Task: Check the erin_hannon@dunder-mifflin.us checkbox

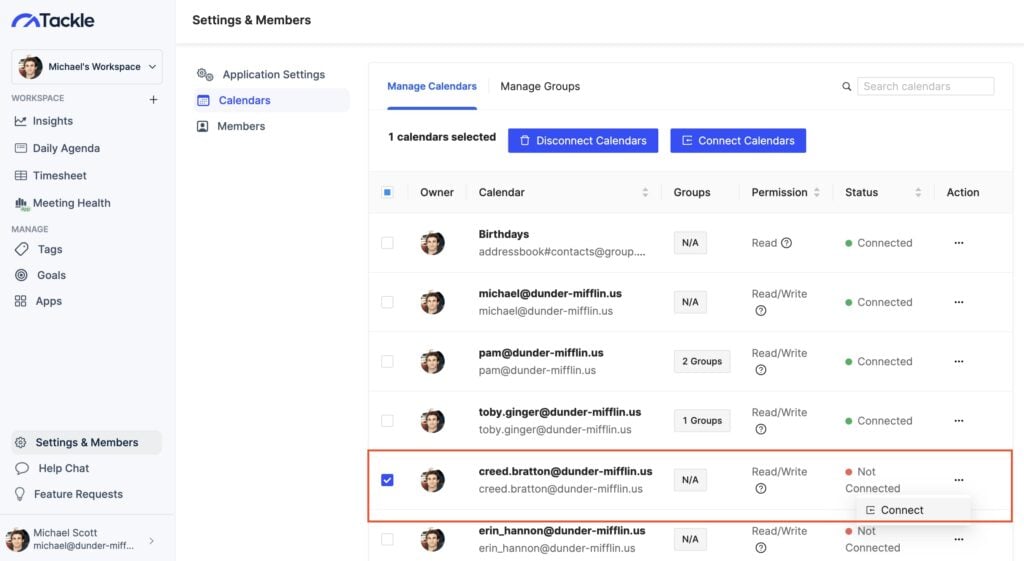Action: (387, 539)
